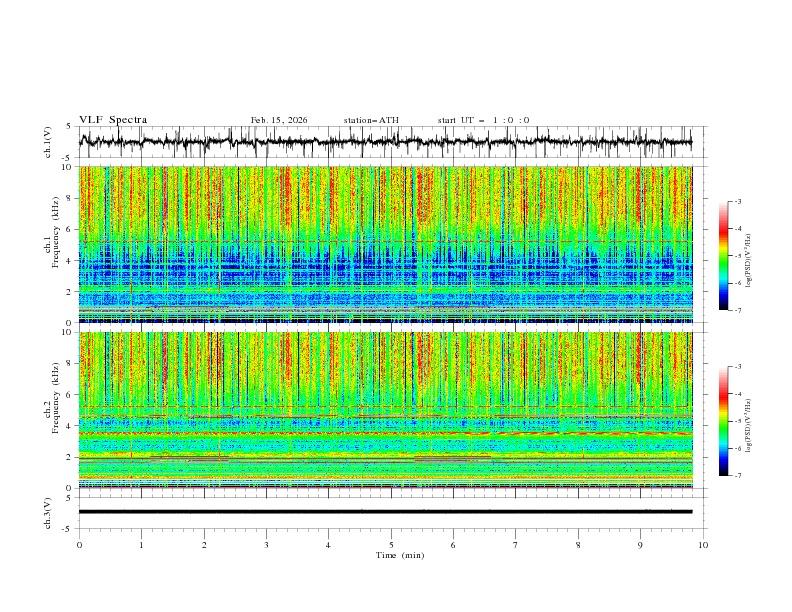This screenshot has height=612, width=792.
Task: Click the "-7" tick of the ch.1 colorbar
Action: 737,310
